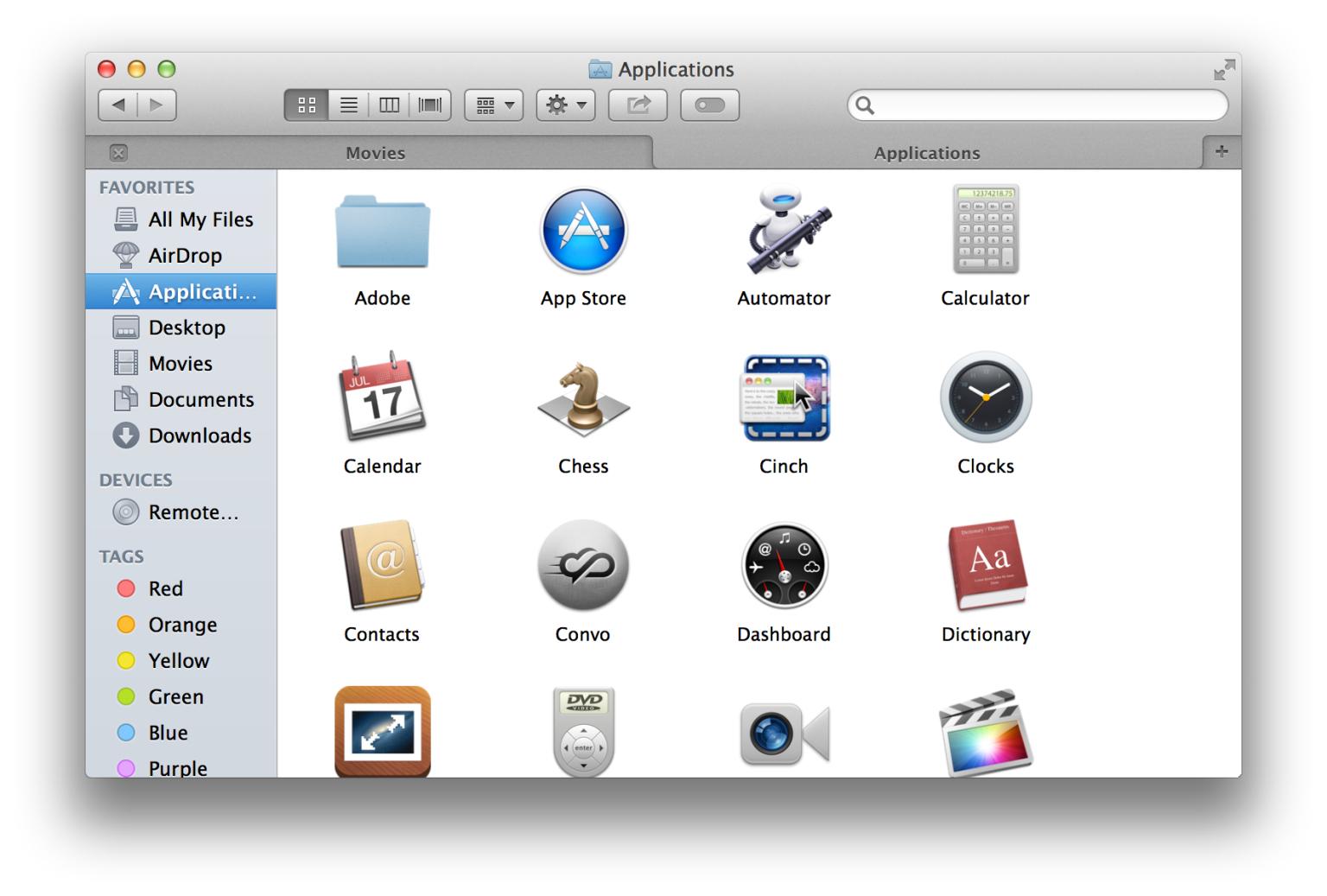Click the Convo application icon

pyautogui.click(x=583, y=567)
